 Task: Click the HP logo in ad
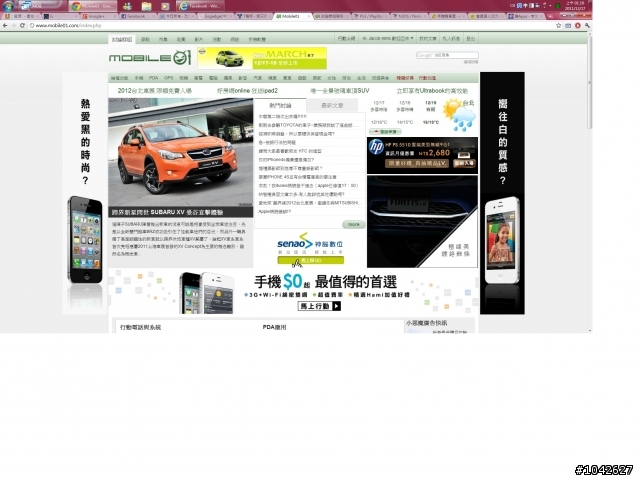tap(376, 147)
